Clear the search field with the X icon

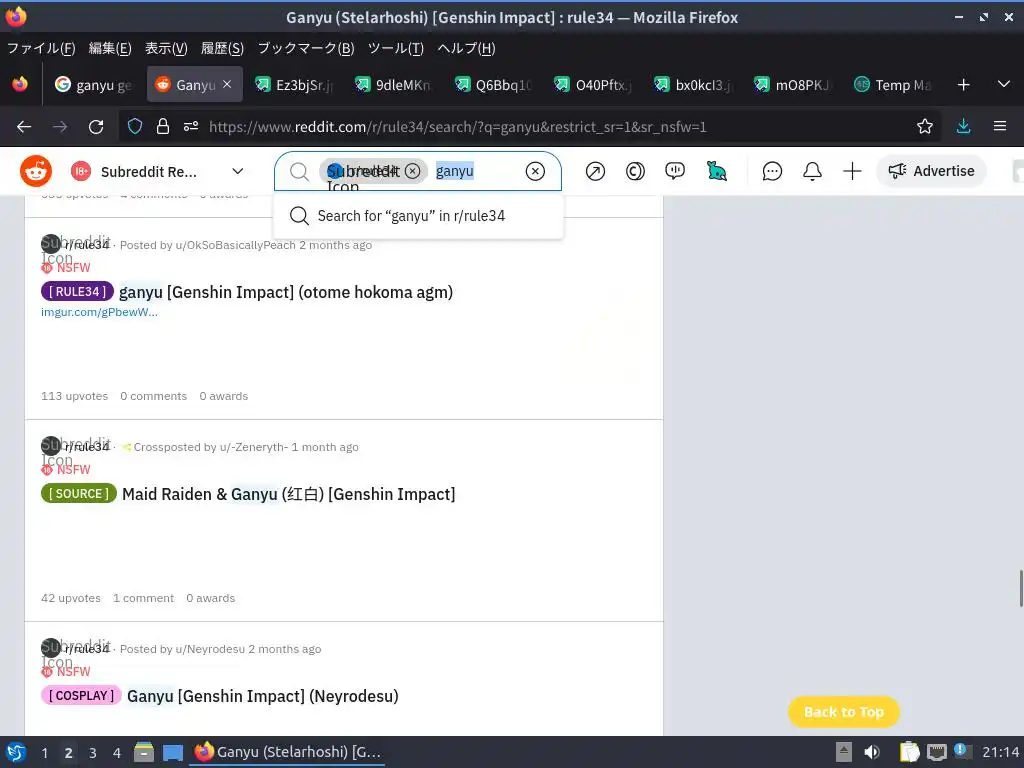pos(535,171)
